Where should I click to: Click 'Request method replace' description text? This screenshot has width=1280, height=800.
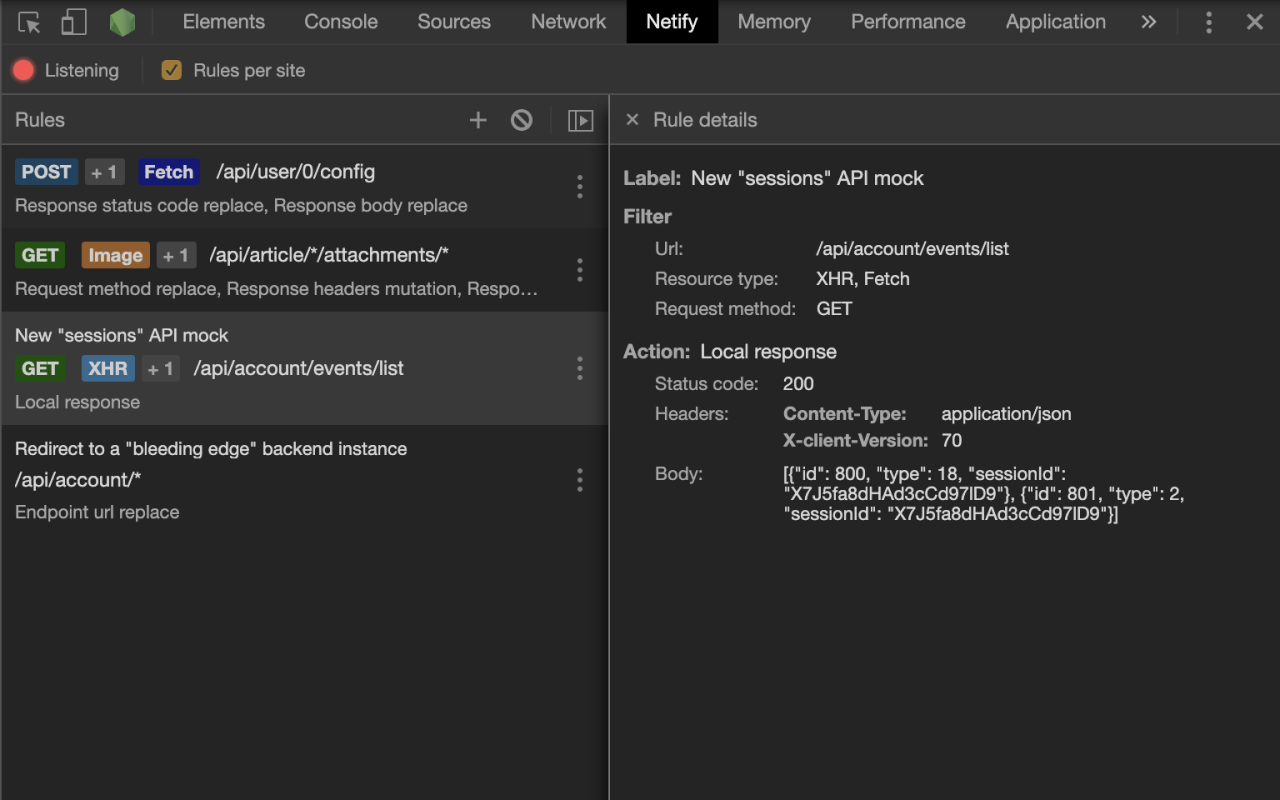(x=116, y=289)
